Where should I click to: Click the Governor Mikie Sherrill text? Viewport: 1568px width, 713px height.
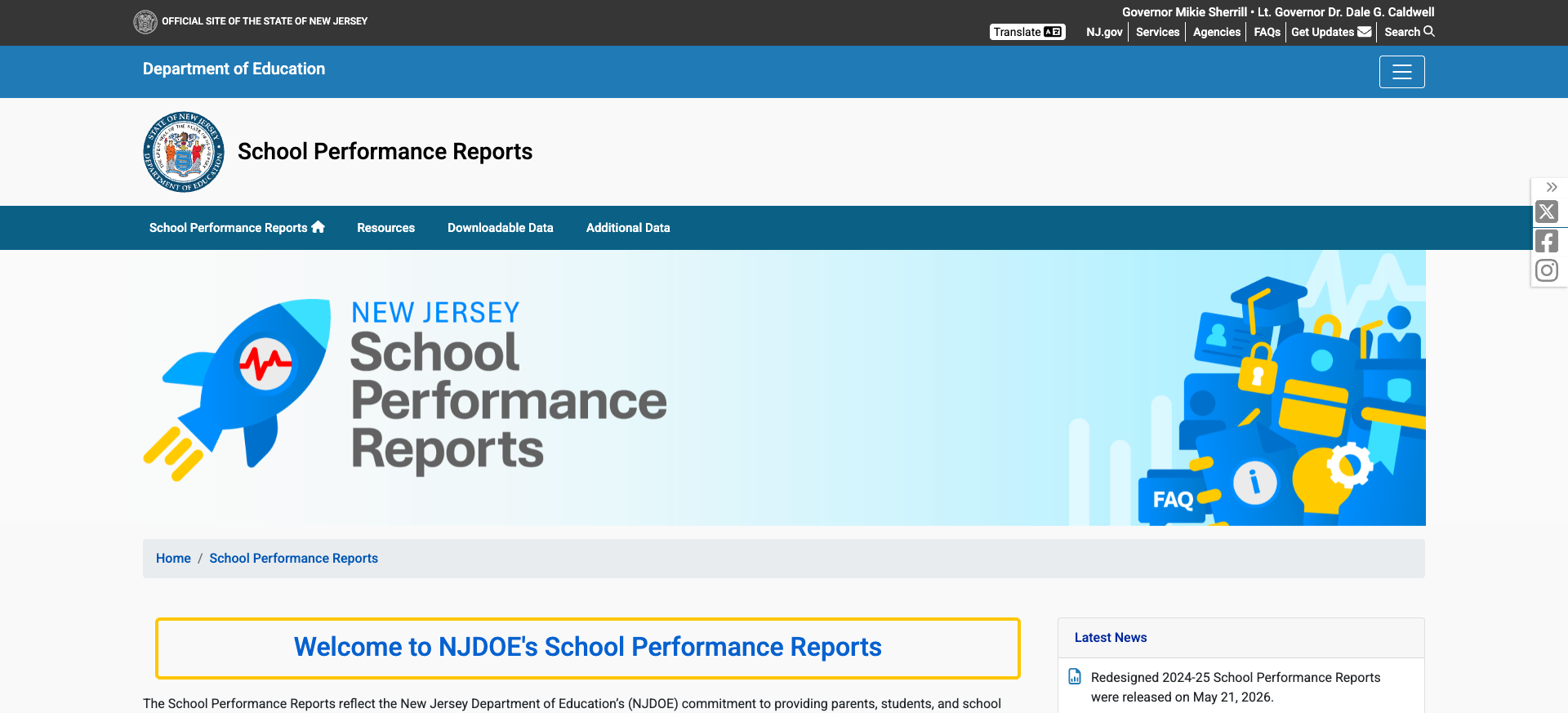pyautogui.click(x=1184, y=12)
